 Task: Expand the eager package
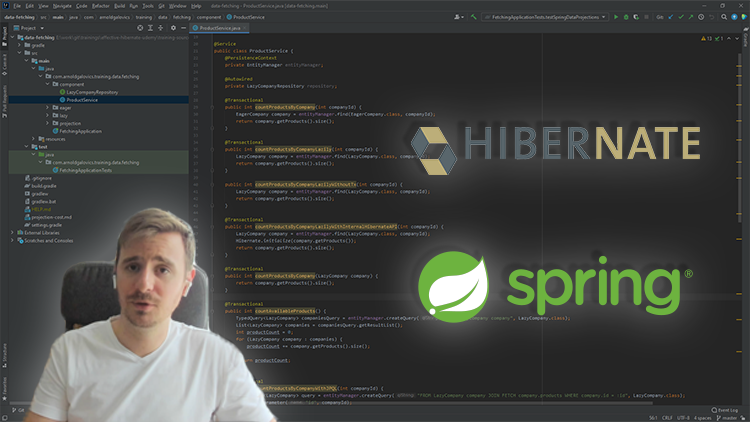(47, 108)
